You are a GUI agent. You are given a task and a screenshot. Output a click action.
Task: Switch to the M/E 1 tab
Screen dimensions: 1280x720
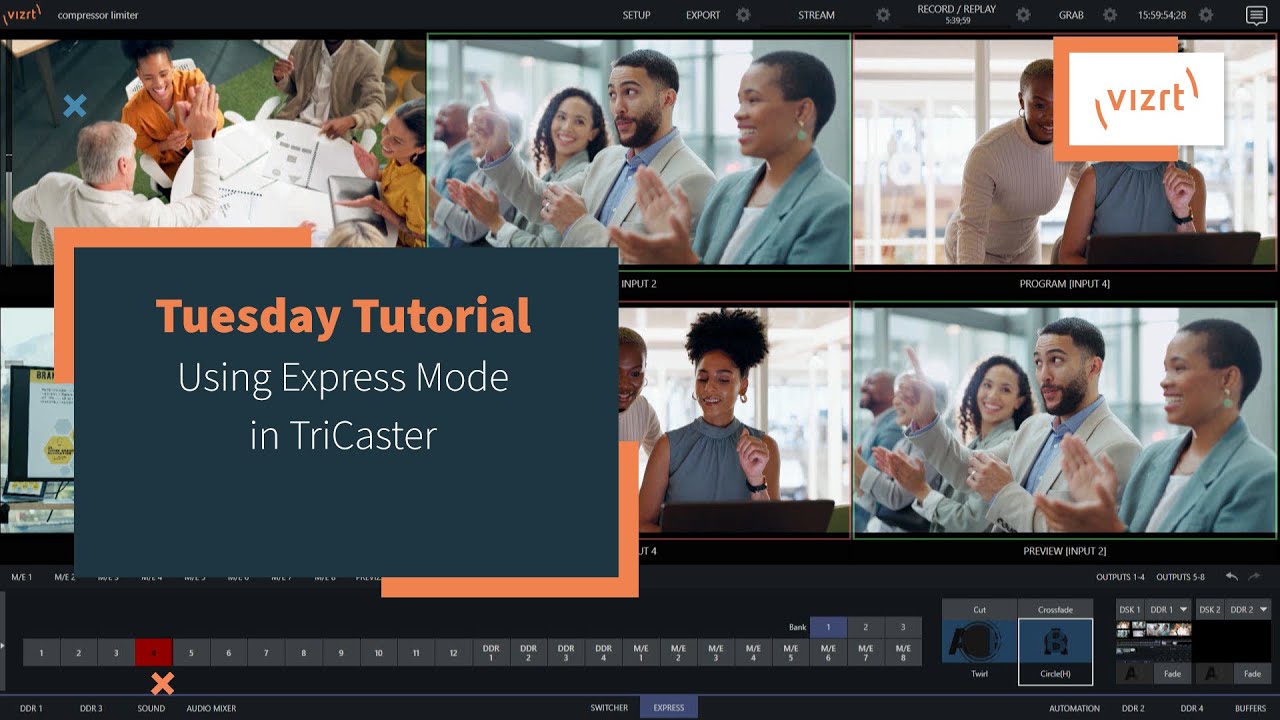21,577
